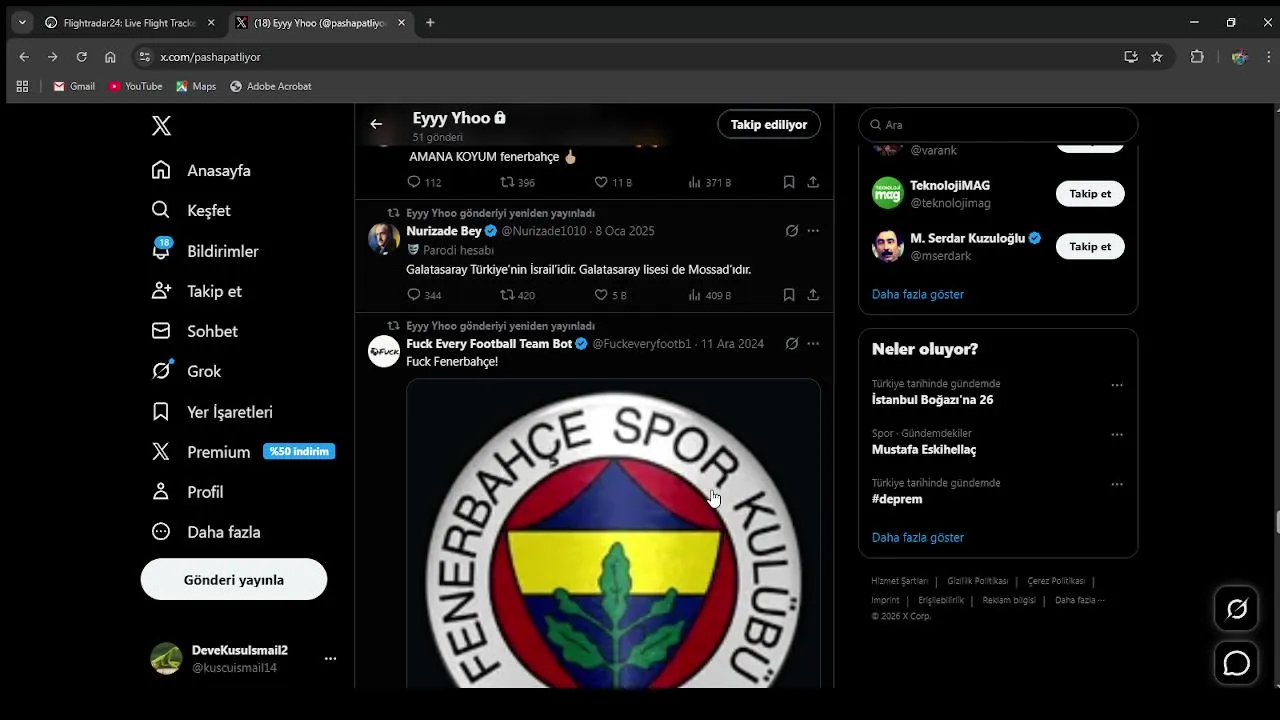Click Daha fazla göster under Neler oluyor
This screenshot has width=1280, height=720.
click(x=918, y=538)
